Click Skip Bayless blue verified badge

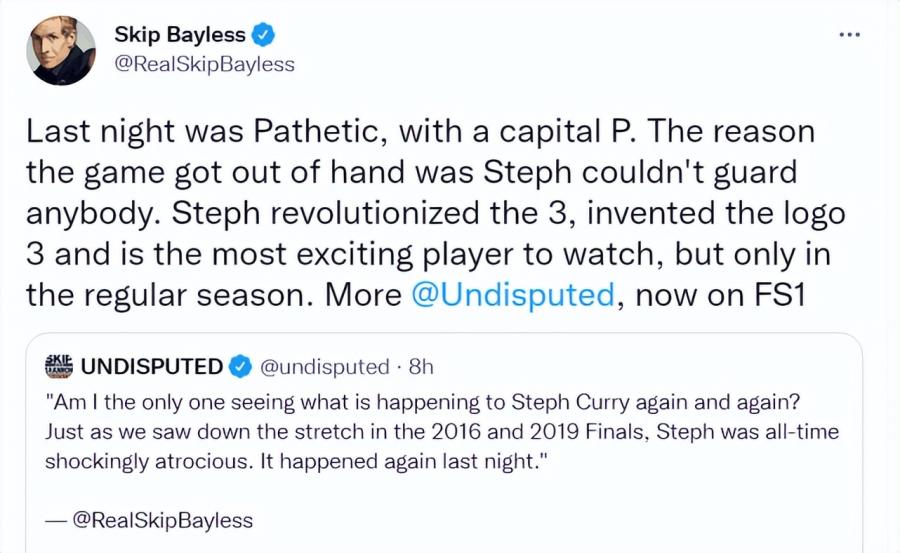(263, 35)
